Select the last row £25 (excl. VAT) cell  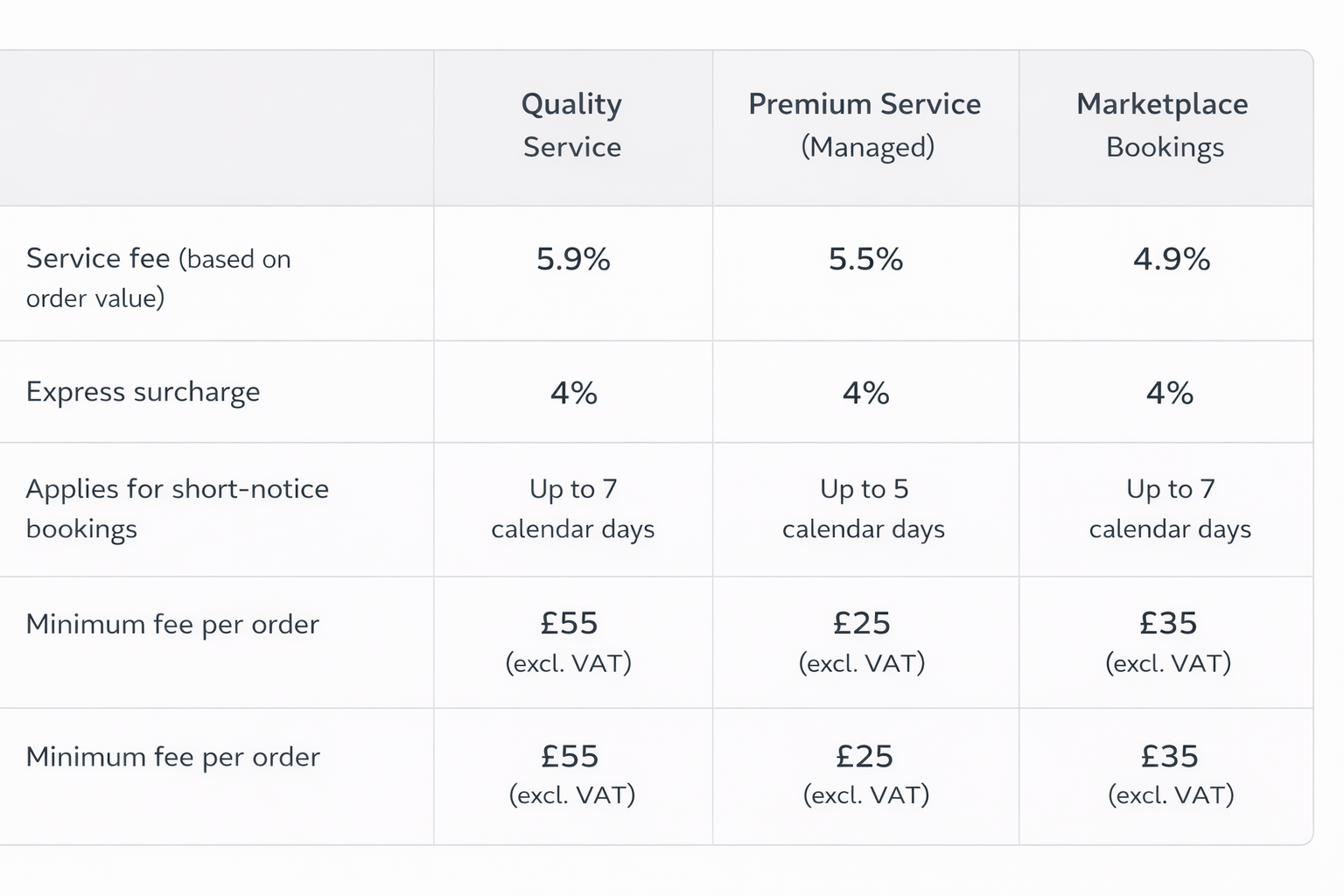coord(865,774)
